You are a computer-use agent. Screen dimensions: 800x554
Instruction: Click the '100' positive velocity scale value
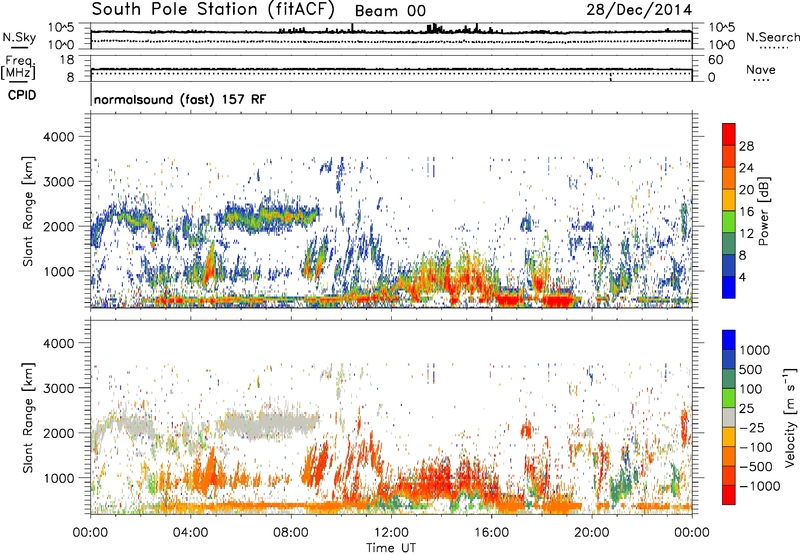click(751, 389)
